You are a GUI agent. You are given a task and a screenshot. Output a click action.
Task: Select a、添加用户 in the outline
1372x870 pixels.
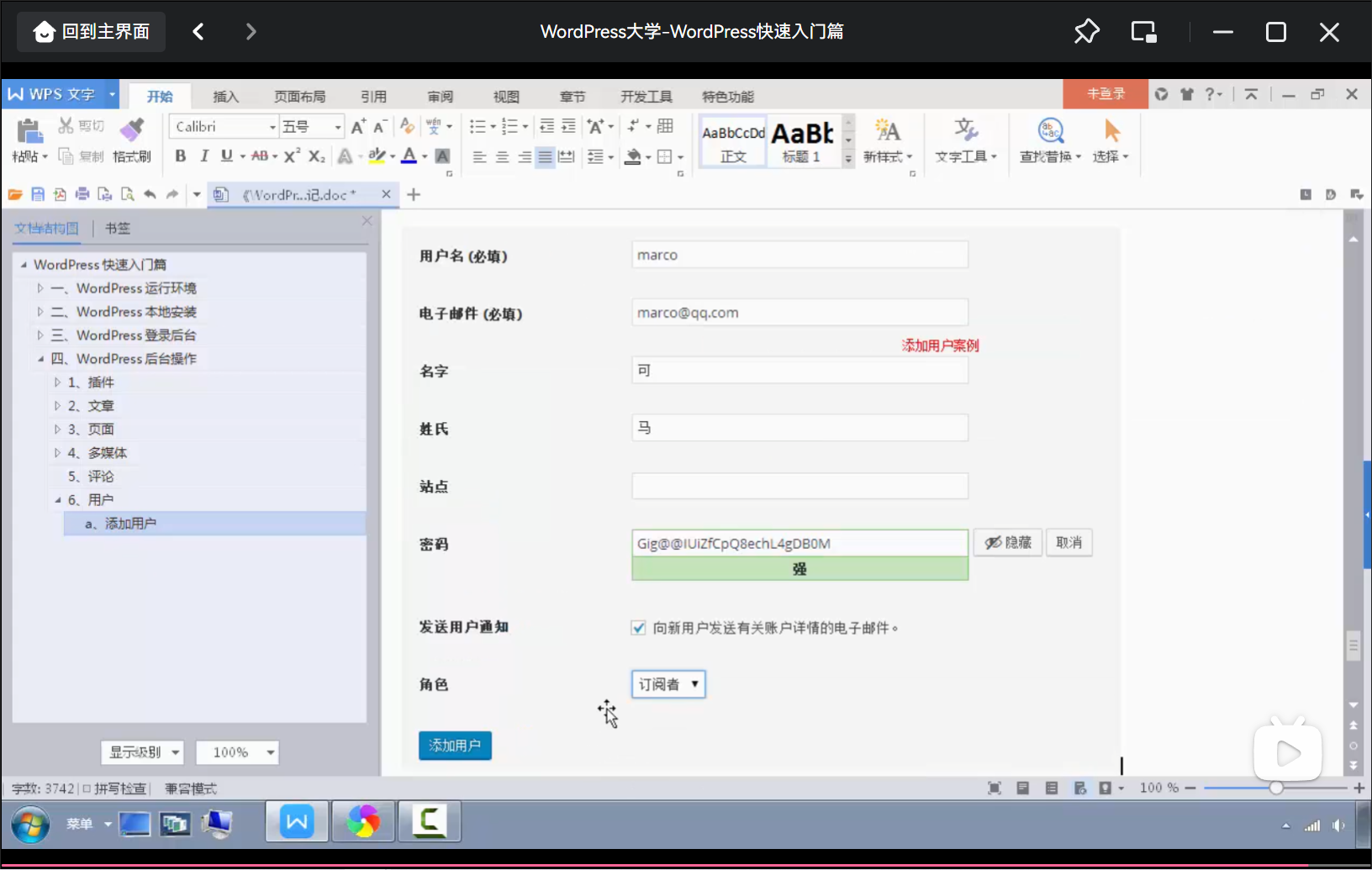point(214,524)
